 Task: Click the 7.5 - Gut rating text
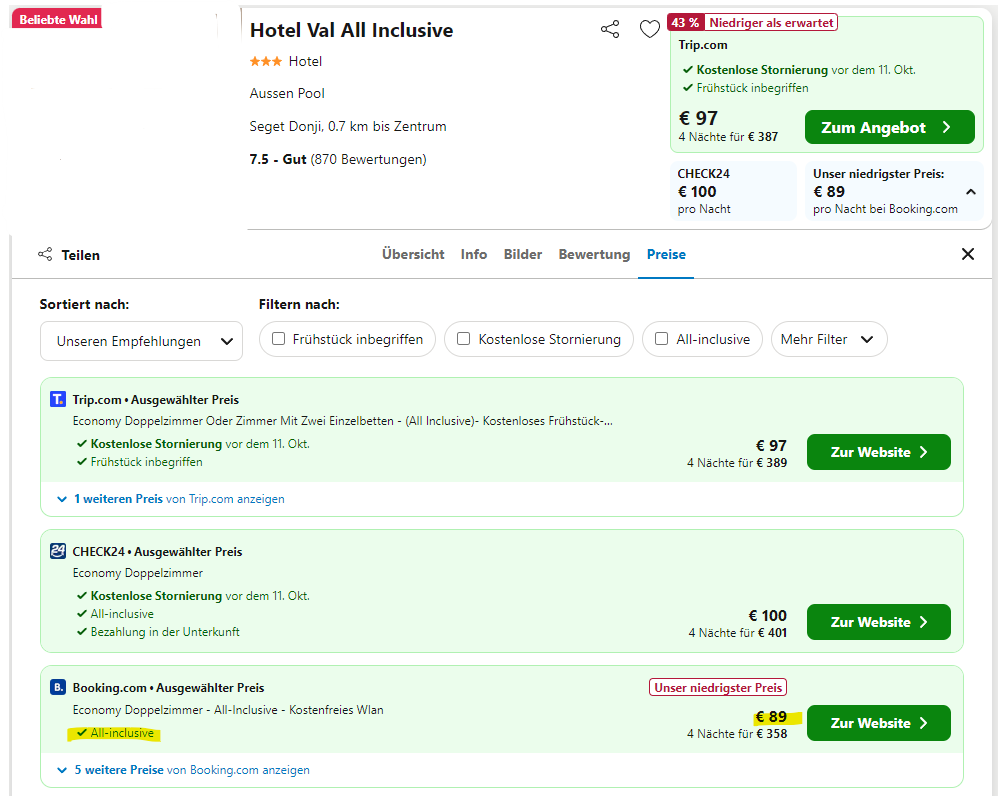(278, 159)
